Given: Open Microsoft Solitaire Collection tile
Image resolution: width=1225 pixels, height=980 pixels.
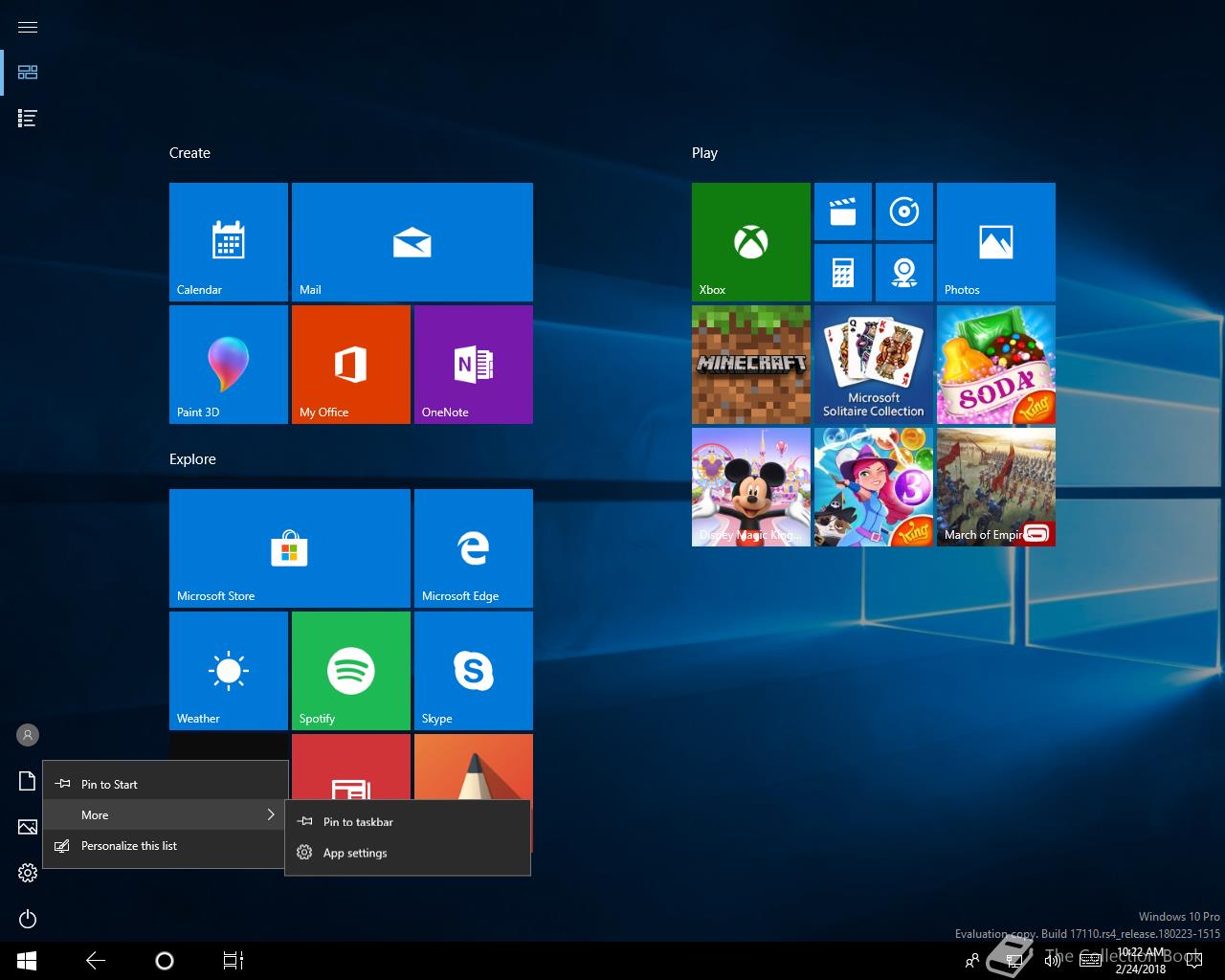Looking at the screenshot, I should pos(874,365).
